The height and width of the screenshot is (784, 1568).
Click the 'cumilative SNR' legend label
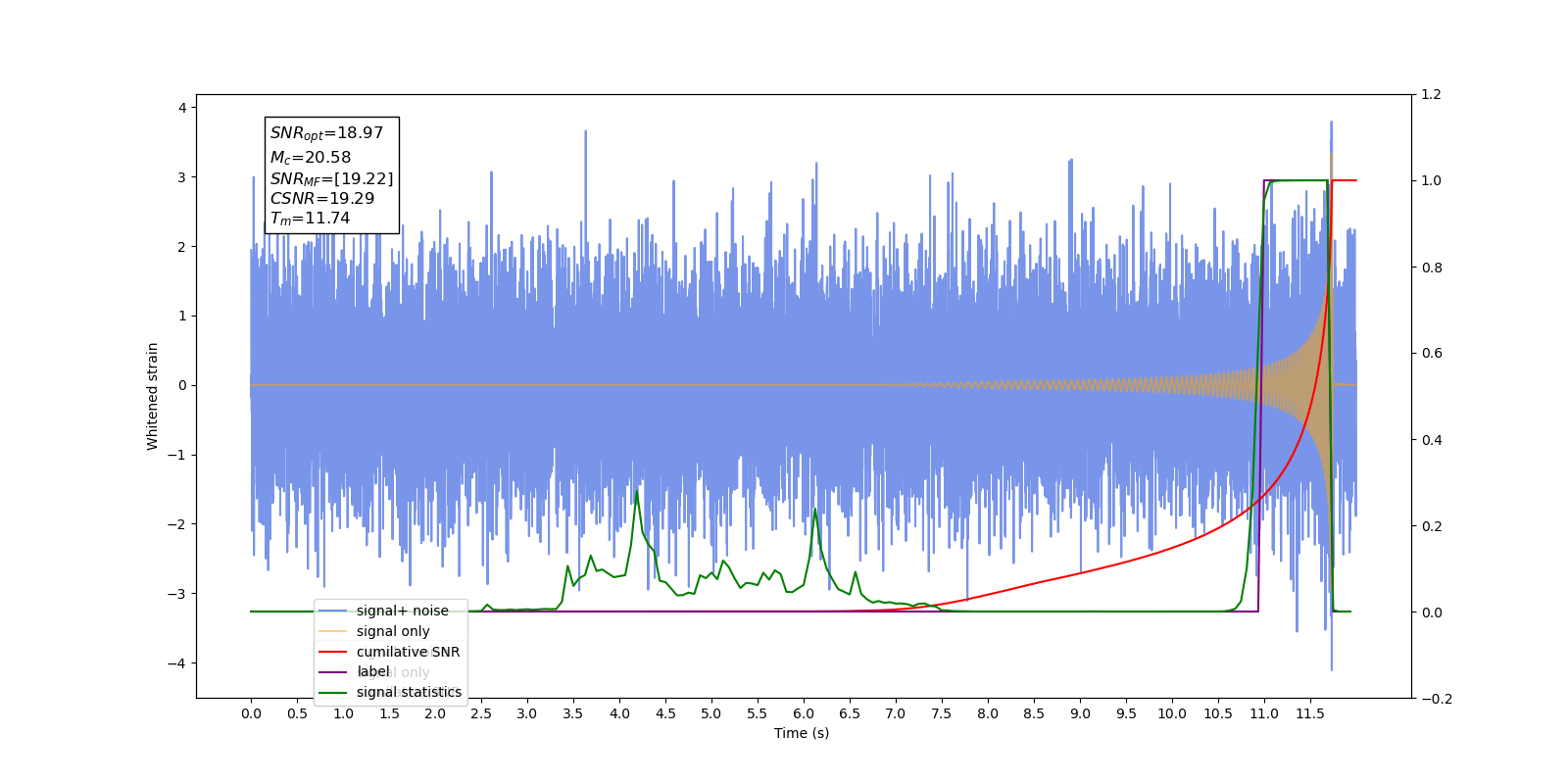[x=408, y=652]
